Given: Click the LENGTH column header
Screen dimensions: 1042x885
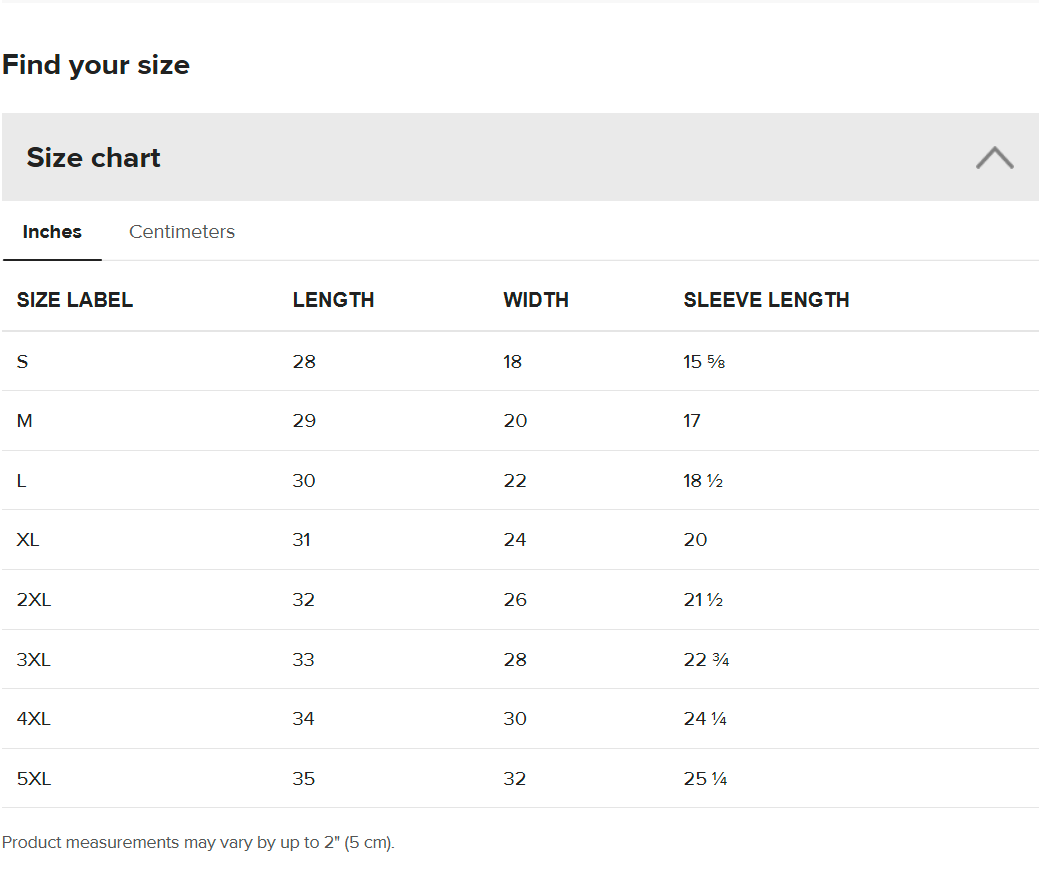Looking at the screenshot, I should [x=333, y=300].
